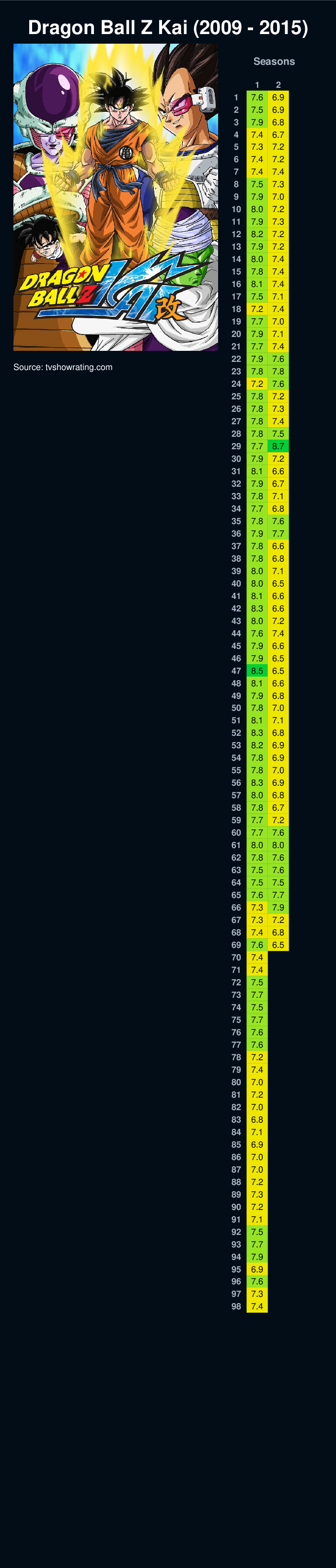This screenshot has height=1568, width=336.
Task: Select season 1 rating for episode 12
Action: 257,234
